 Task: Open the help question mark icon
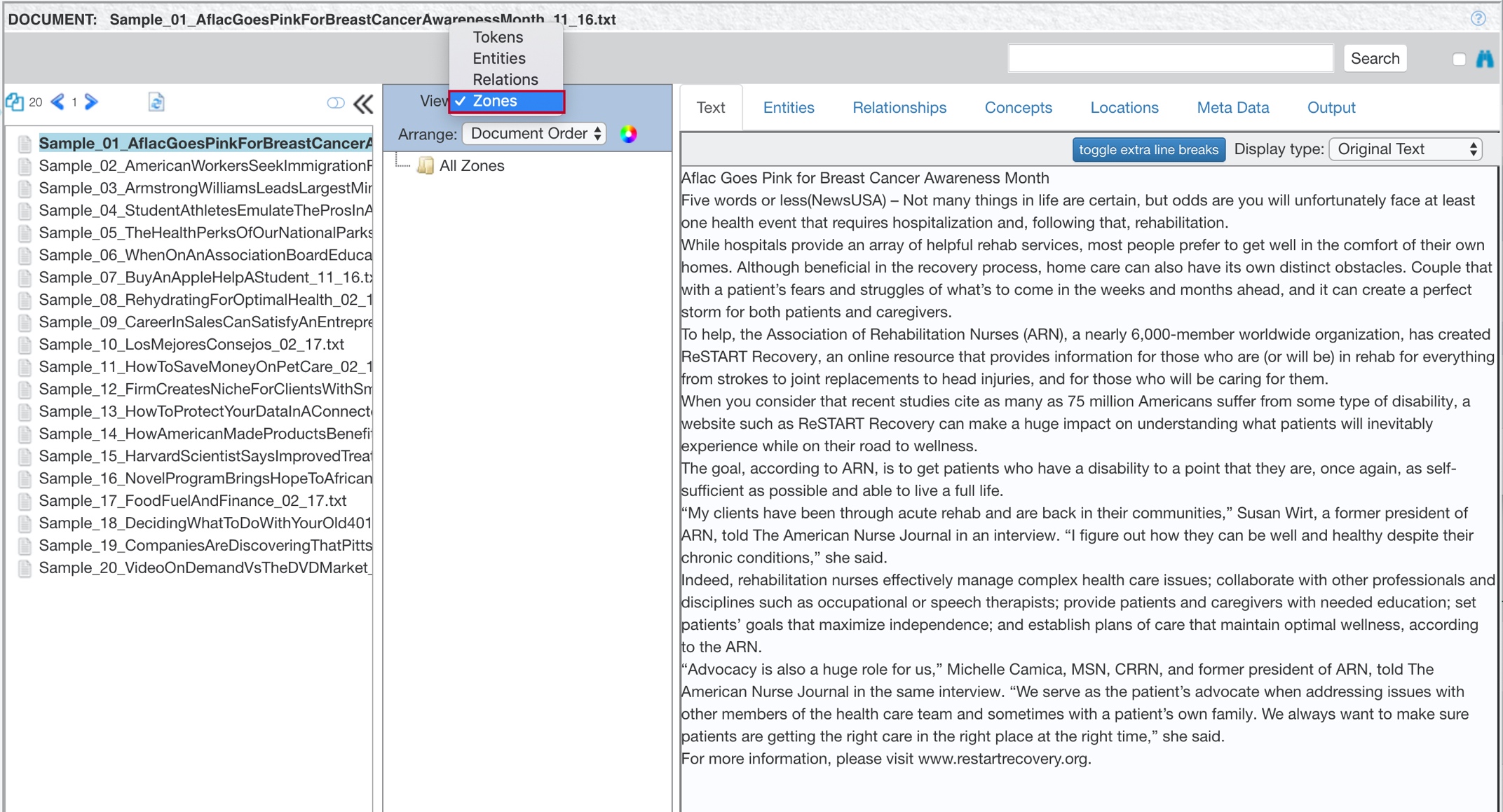coord(1478,19)
